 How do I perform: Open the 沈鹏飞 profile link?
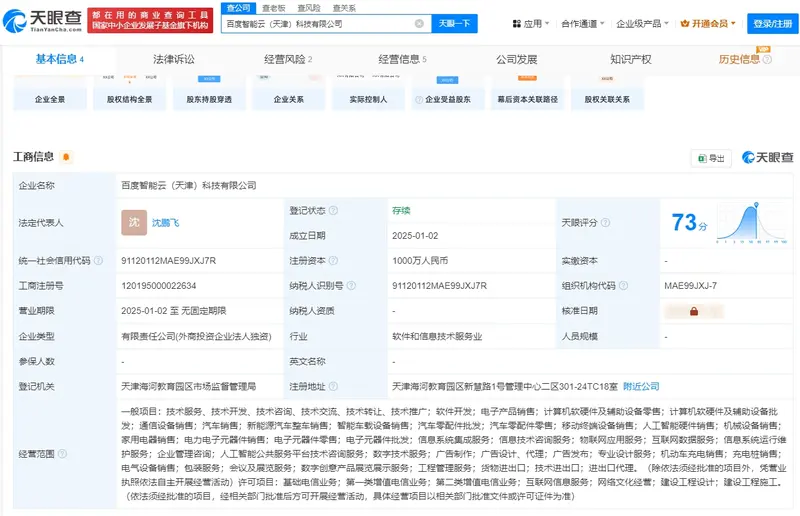click(165, 223)
